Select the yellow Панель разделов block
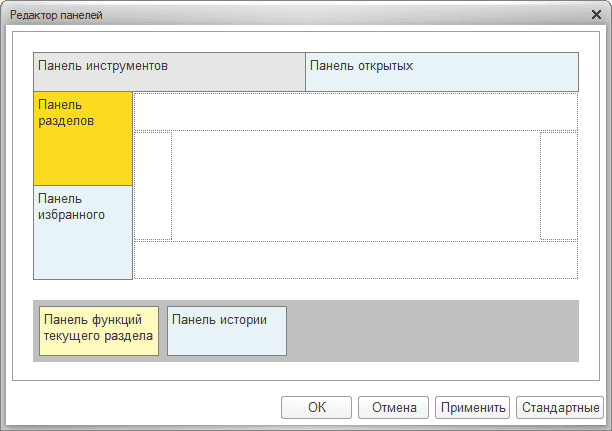The width and height of the screenshot is (612, 431). pyautogui.click(x=83, y=139)
